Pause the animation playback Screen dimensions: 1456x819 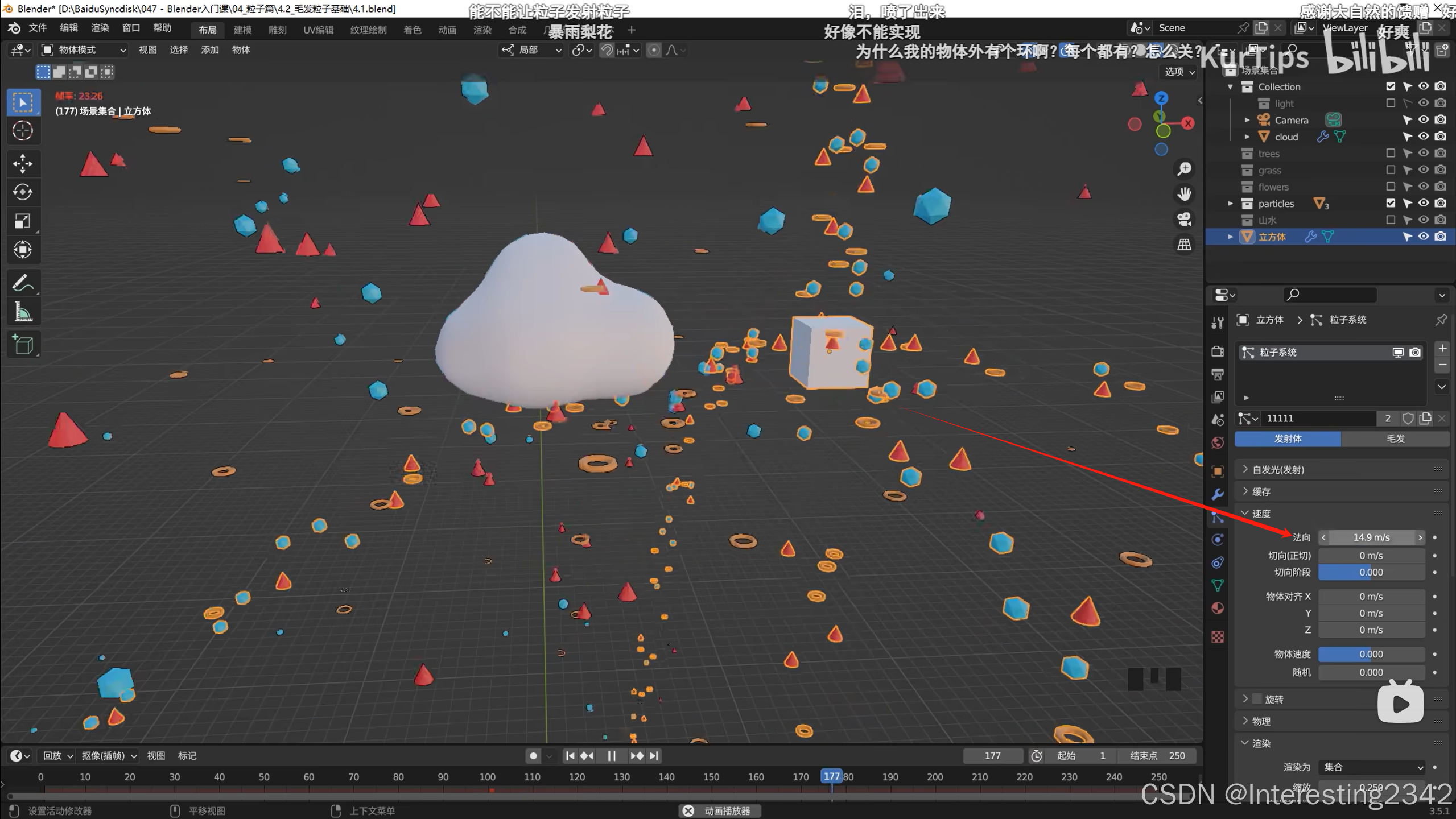point(612,756)
